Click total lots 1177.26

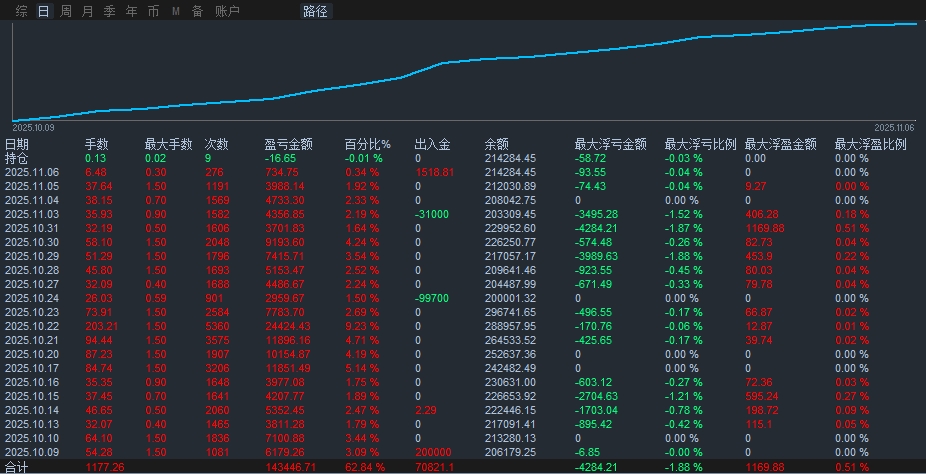(105, 468)
